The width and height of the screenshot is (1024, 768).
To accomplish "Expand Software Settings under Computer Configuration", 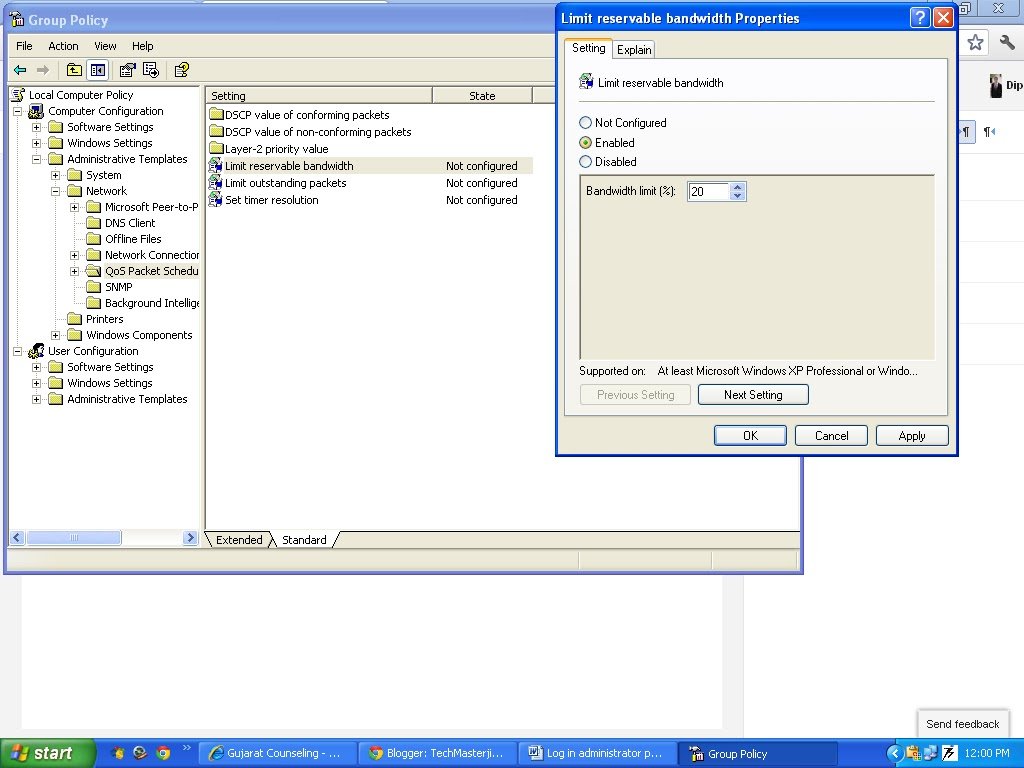I will tap(37, 127).
